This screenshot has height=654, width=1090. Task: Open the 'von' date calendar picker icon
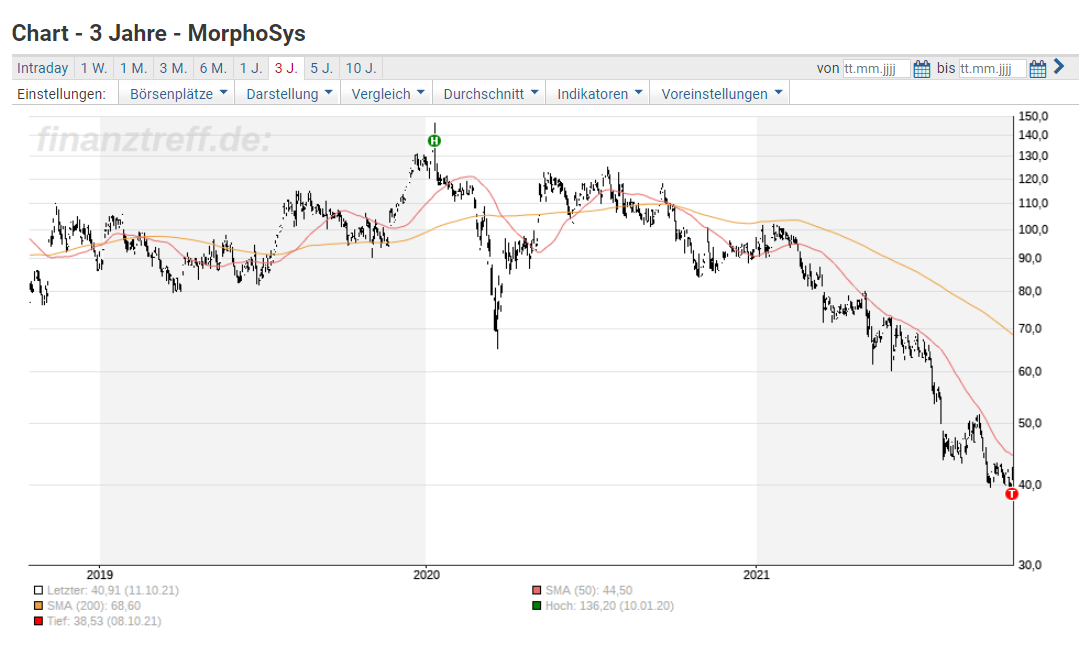click(x=921, y=69)
